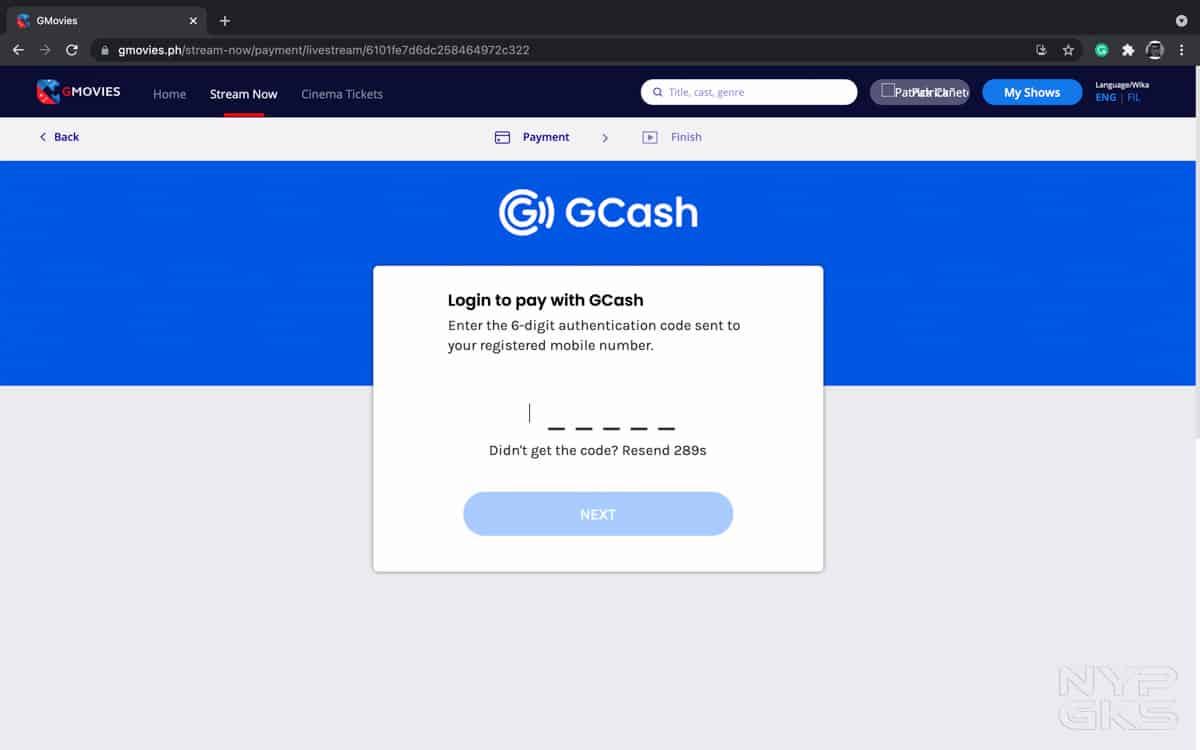Click the Back link below the header
The image size is (1200, 750).
(59, 137)
